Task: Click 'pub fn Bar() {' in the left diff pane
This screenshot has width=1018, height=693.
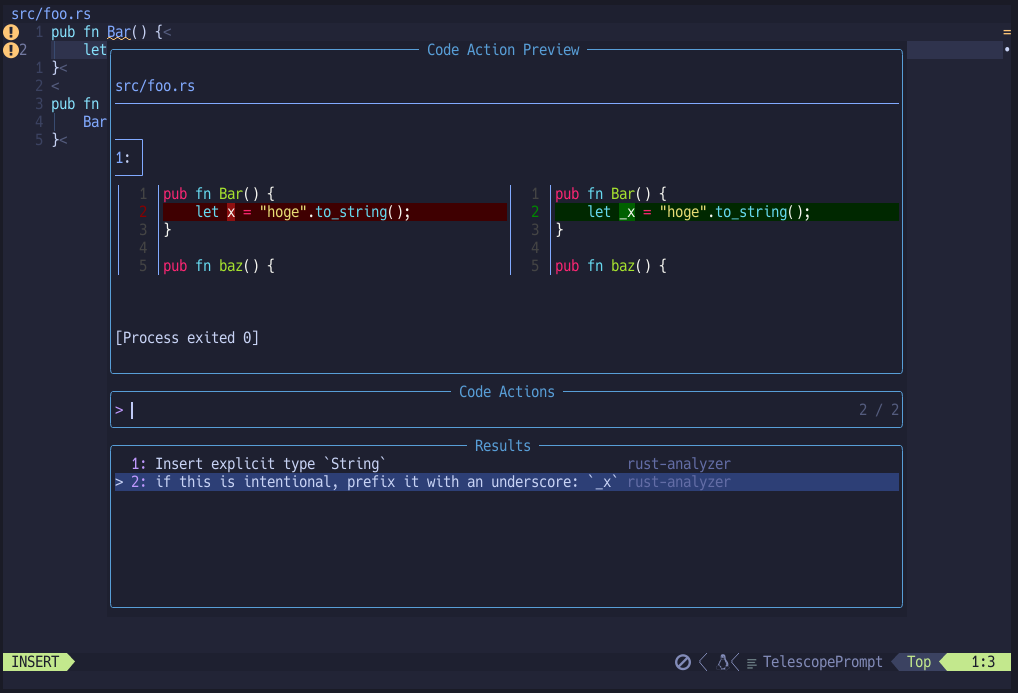Action: (x=219, y=194)
